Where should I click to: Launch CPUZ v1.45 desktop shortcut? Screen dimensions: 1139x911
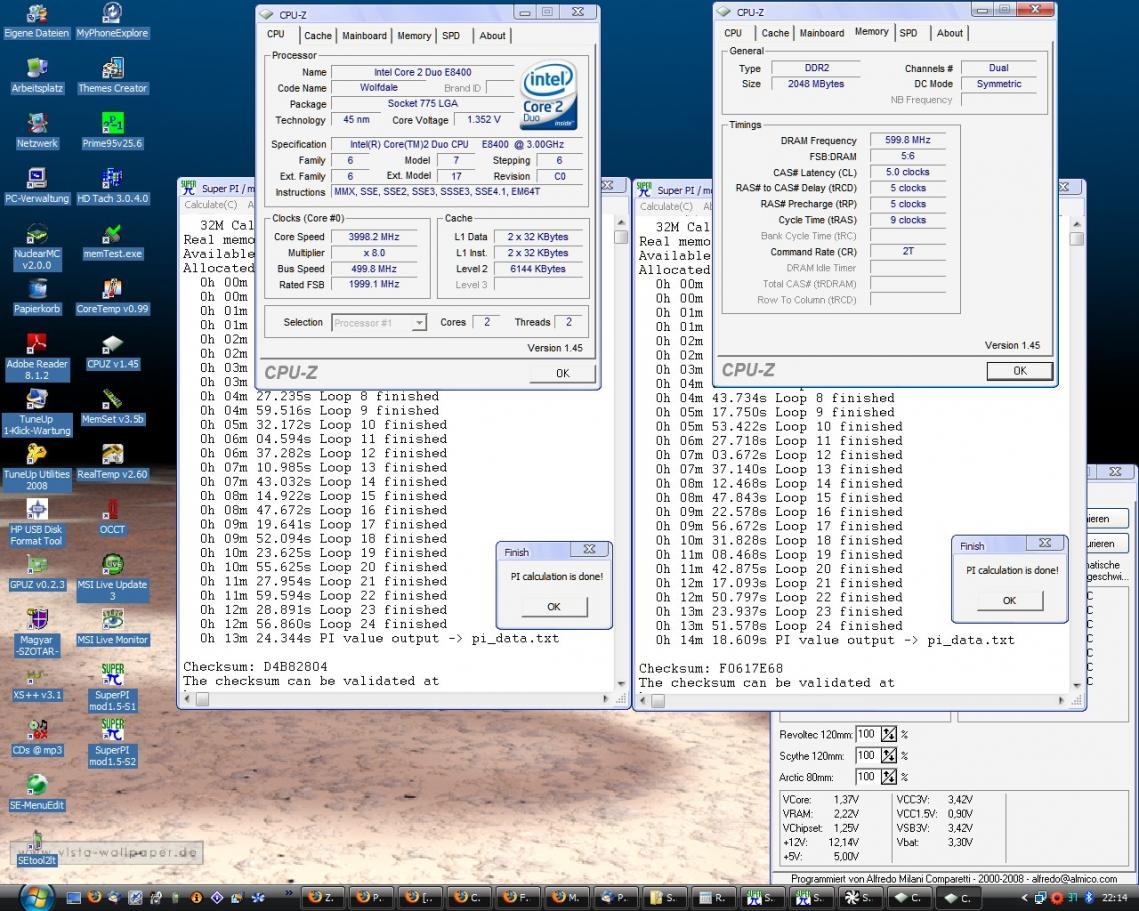click(113, 352)
